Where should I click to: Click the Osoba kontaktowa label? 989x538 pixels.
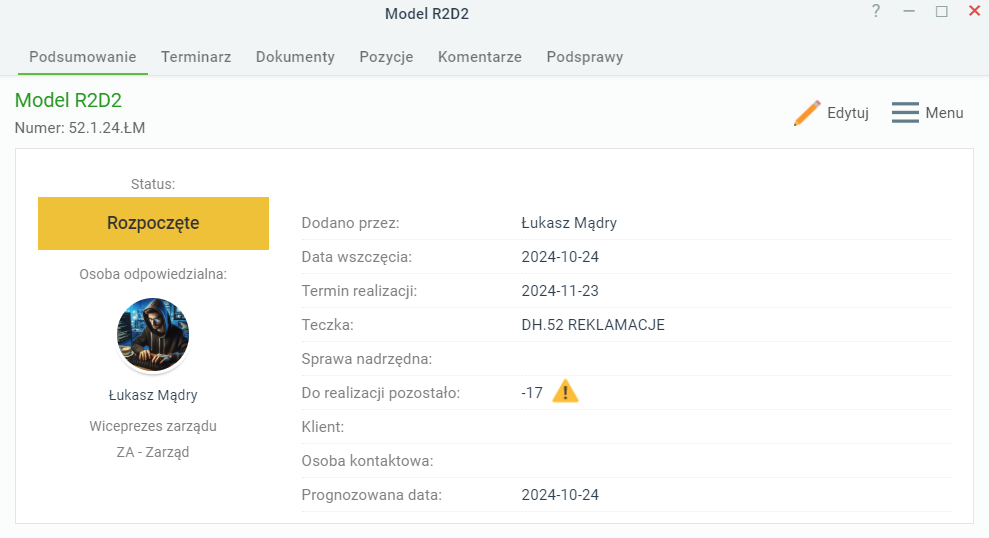pyautogui.click(x=367, y=461)
